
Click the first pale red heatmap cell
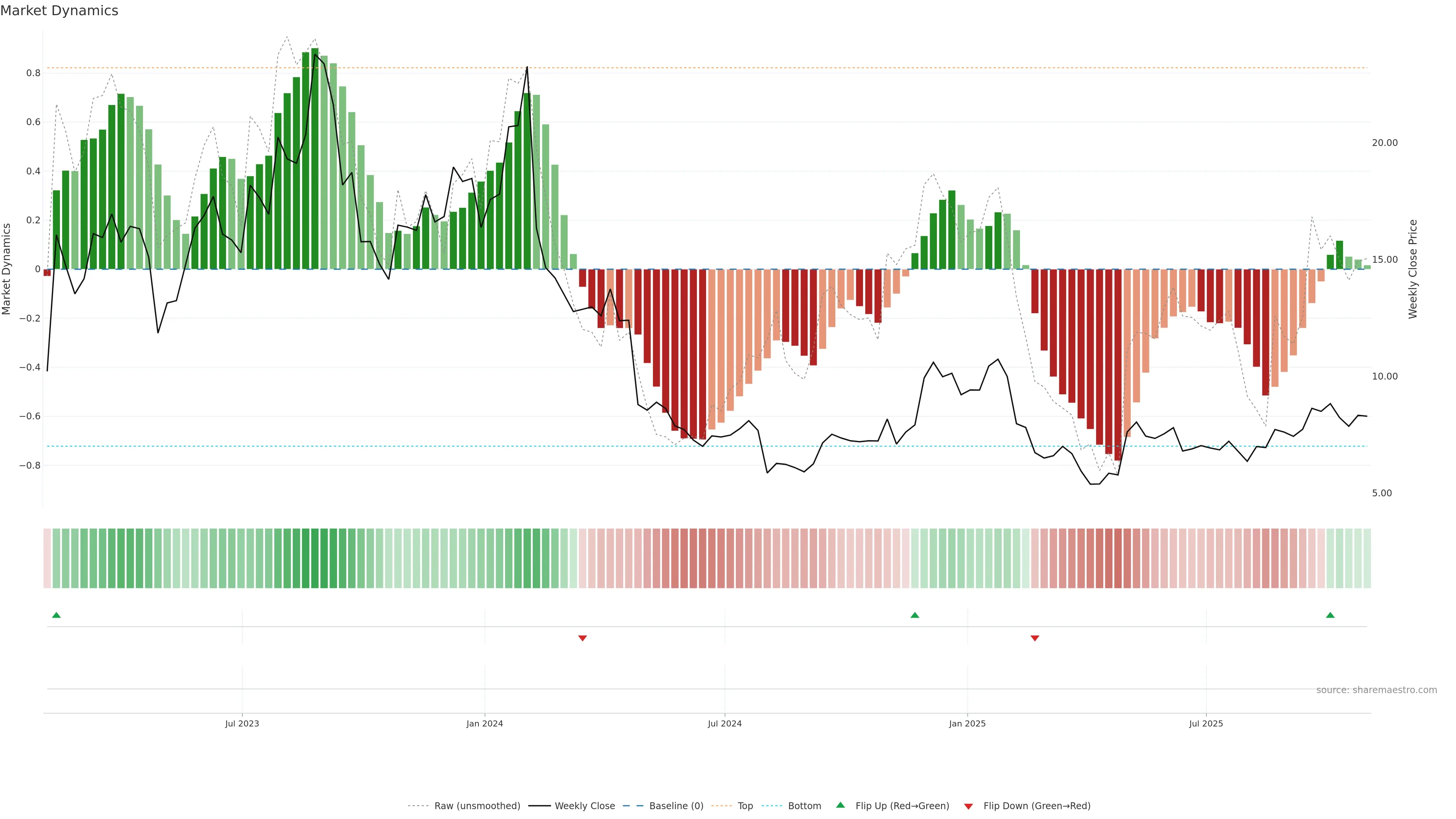[47, 559]
